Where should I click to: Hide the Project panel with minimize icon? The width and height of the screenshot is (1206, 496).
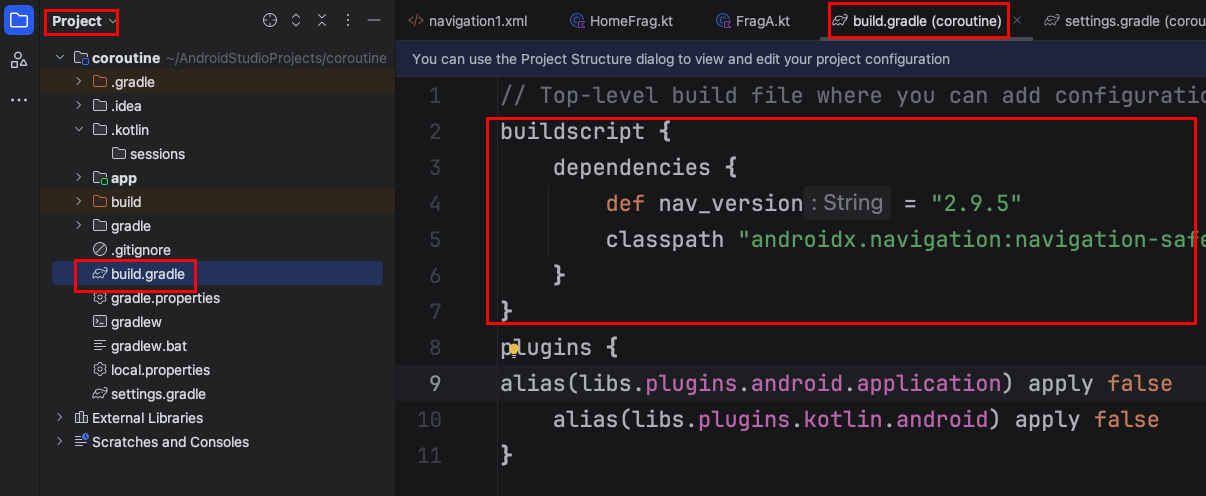[x=374, y=21]
